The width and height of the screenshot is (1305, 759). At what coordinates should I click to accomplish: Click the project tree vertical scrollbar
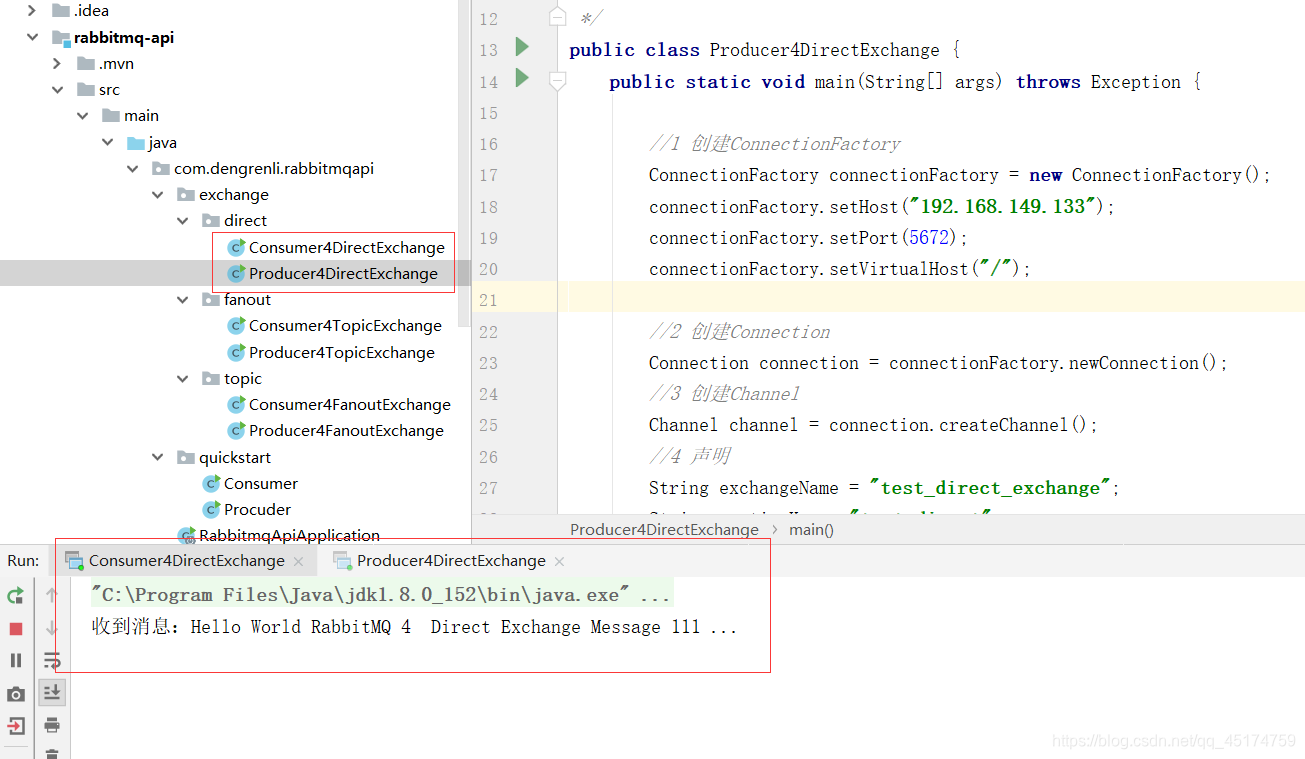point(464,163)
